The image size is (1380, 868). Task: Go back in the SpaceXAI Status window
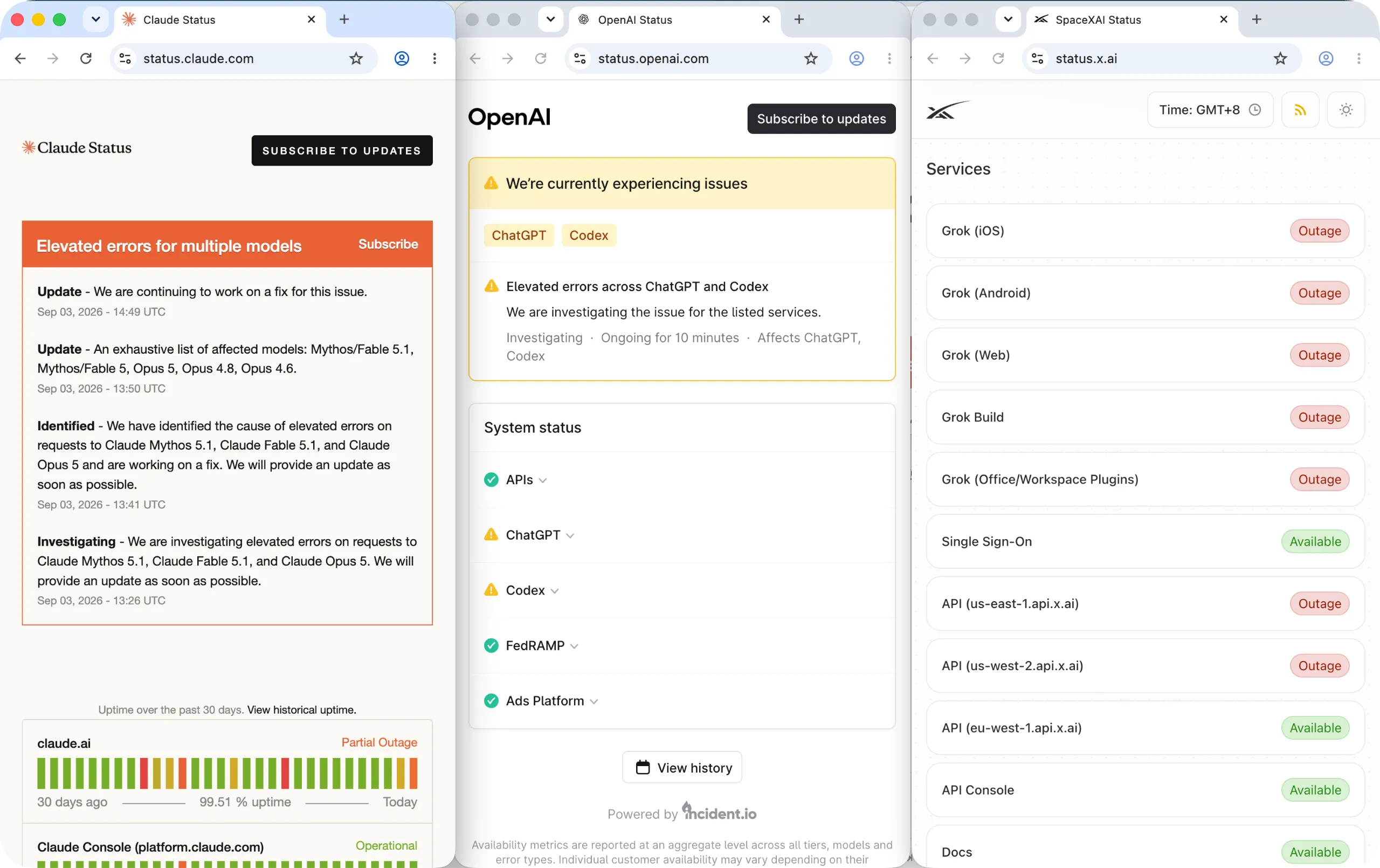933,58
